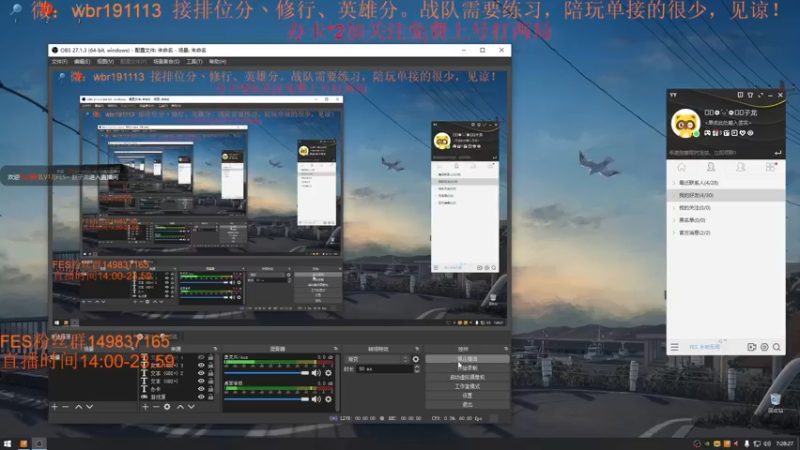
Task: Switch to the YY groups icon
Action: coord(740,167)
